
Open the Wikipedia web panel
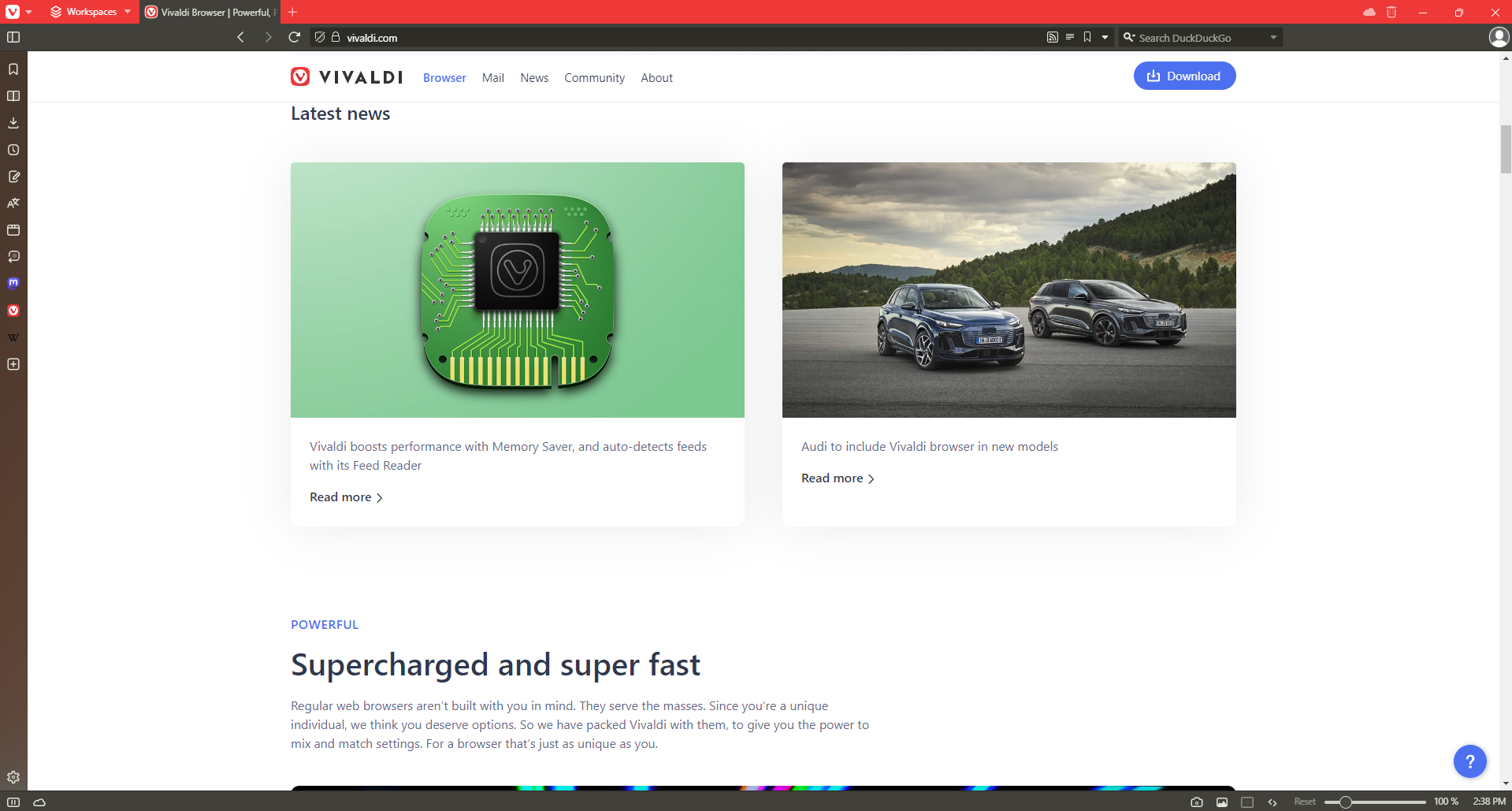(x=13, y=337)
